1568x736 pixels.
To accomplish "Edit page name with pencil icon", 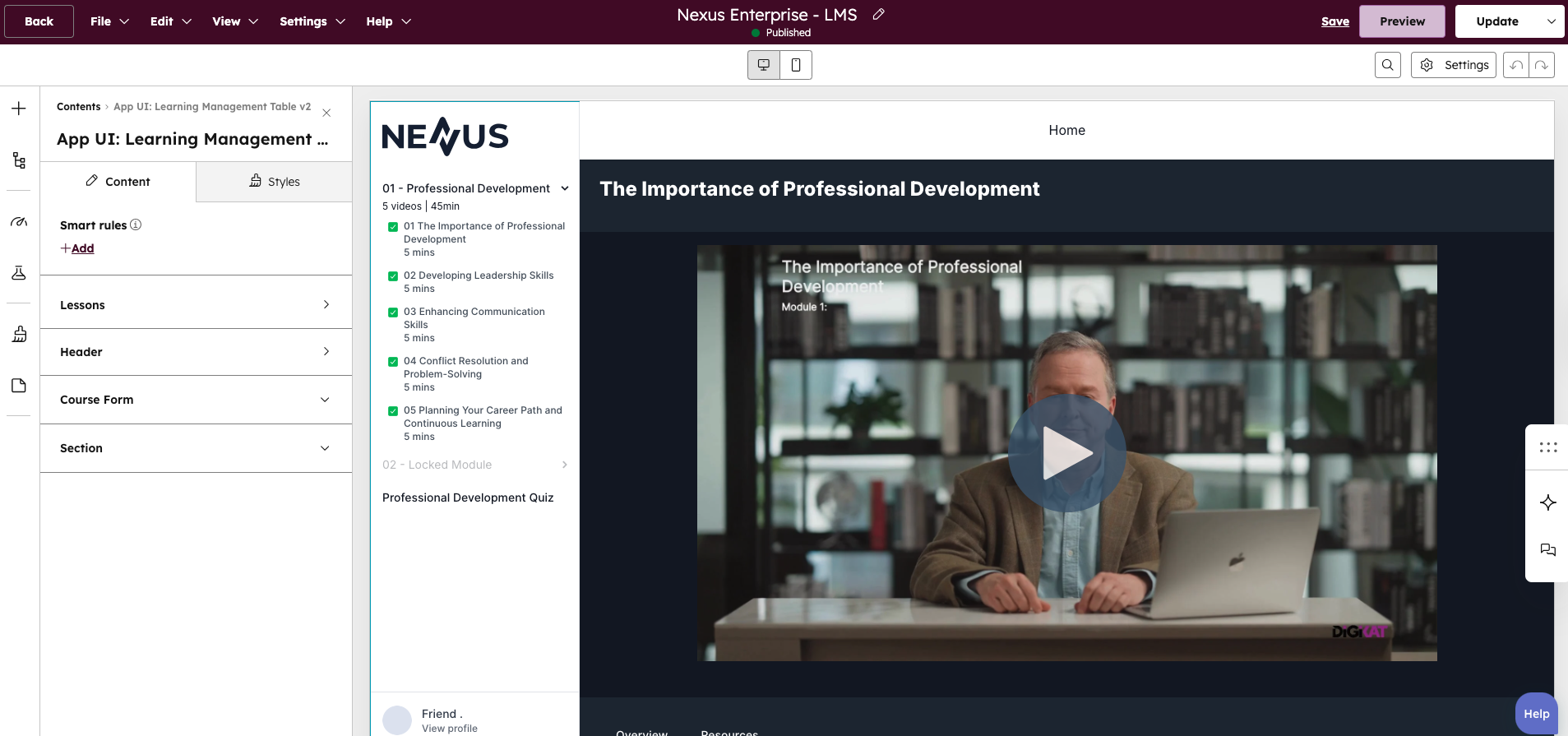I will (x=878, y=14).
